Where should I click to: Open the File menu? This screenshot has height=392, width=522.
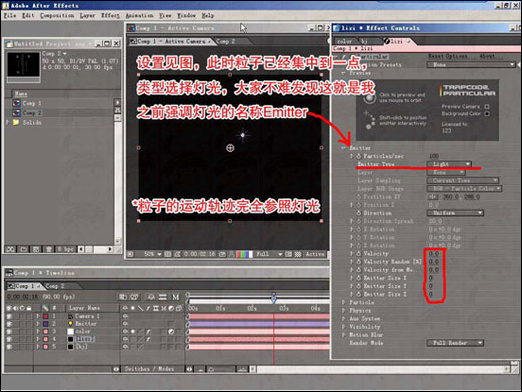[x=10, y=15]
